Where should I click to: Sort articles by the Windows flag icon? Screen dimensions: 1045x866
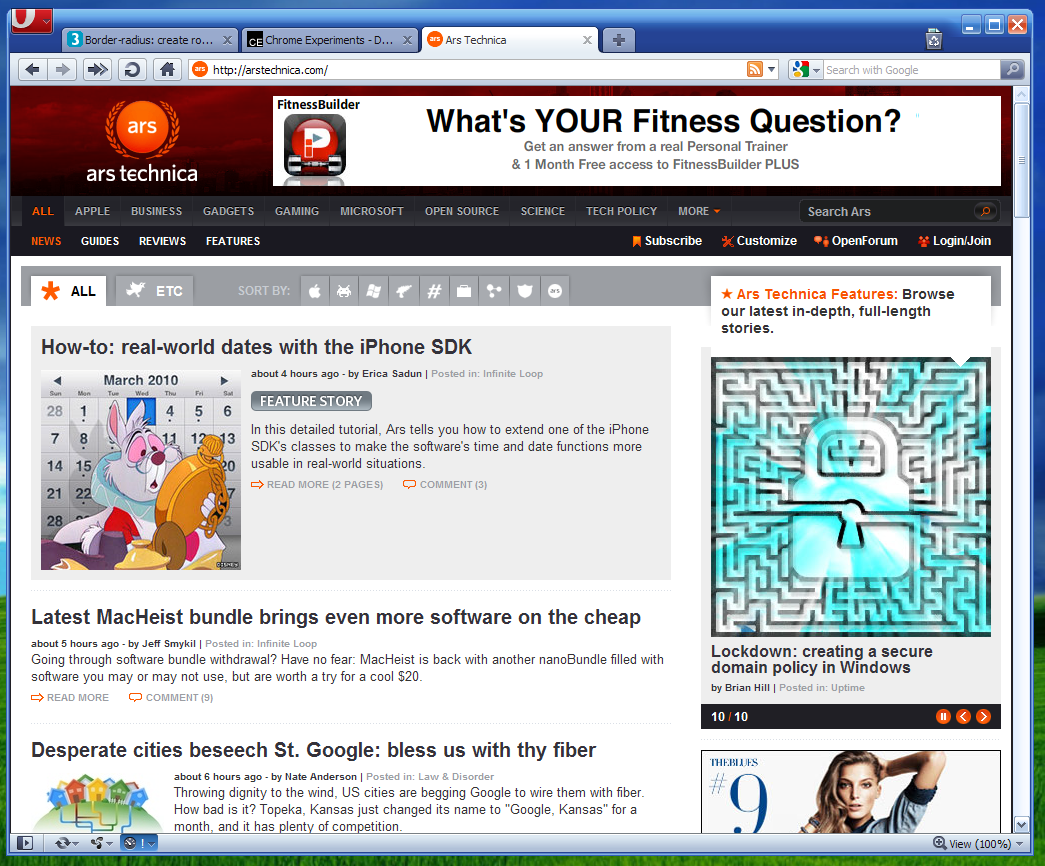coord(374,291)
